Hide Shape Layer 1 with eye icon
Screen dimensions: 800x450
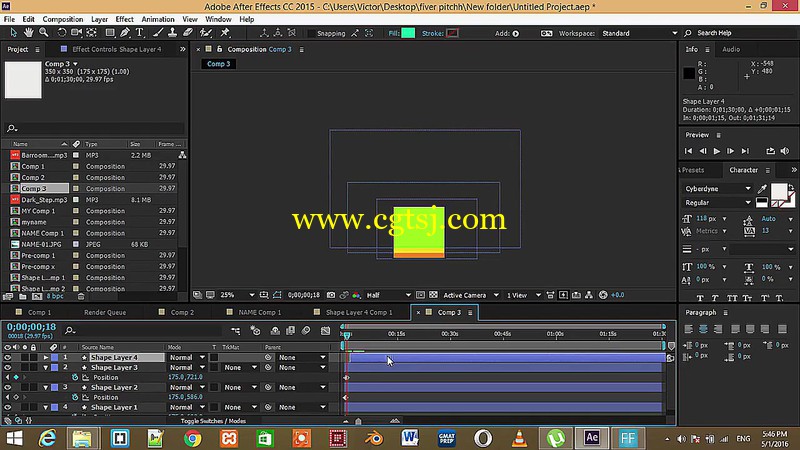pyautogui.click(x=8, y=407)
